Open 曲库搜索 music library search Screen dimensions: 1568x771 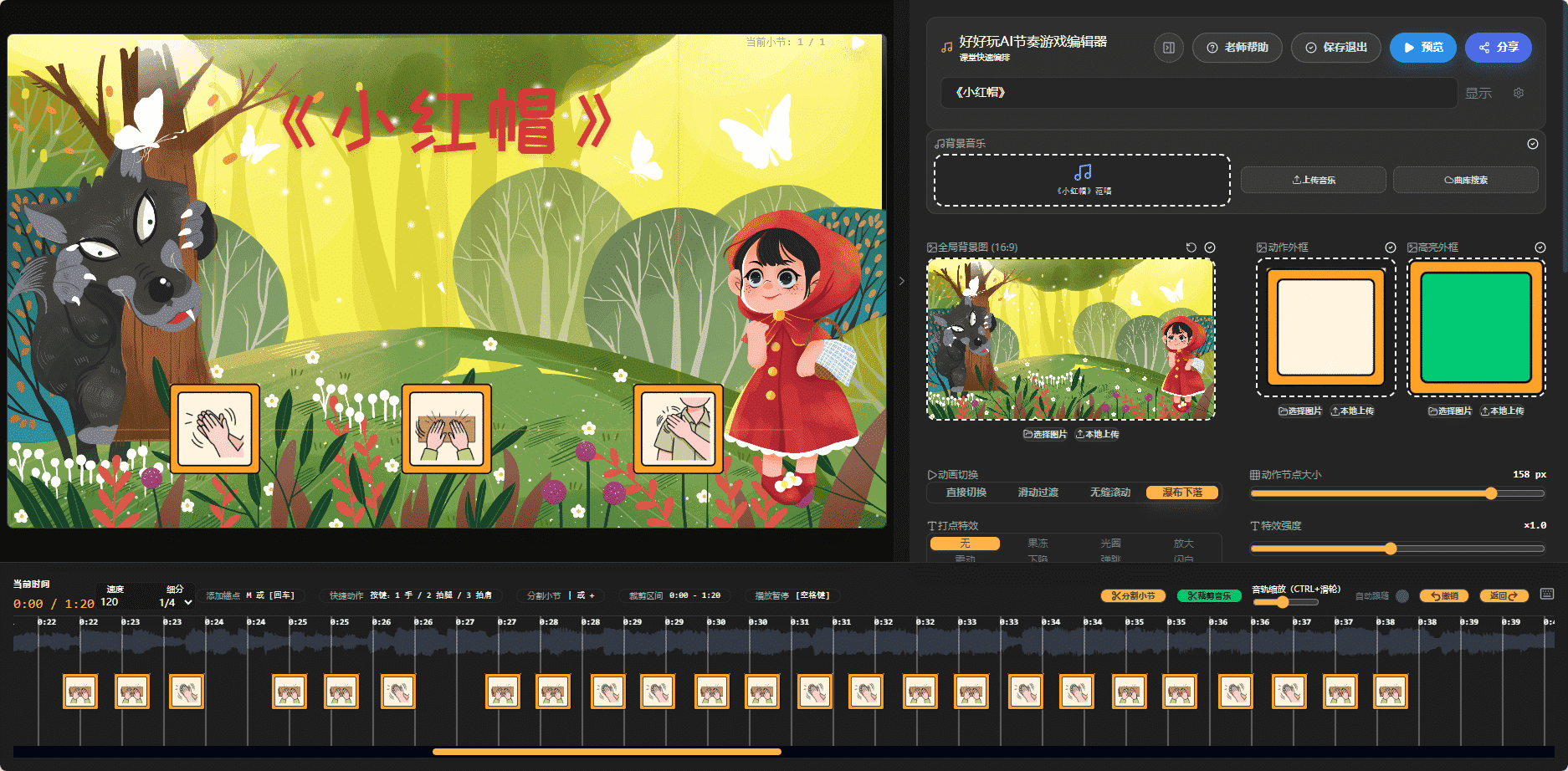click(1466, 180)
